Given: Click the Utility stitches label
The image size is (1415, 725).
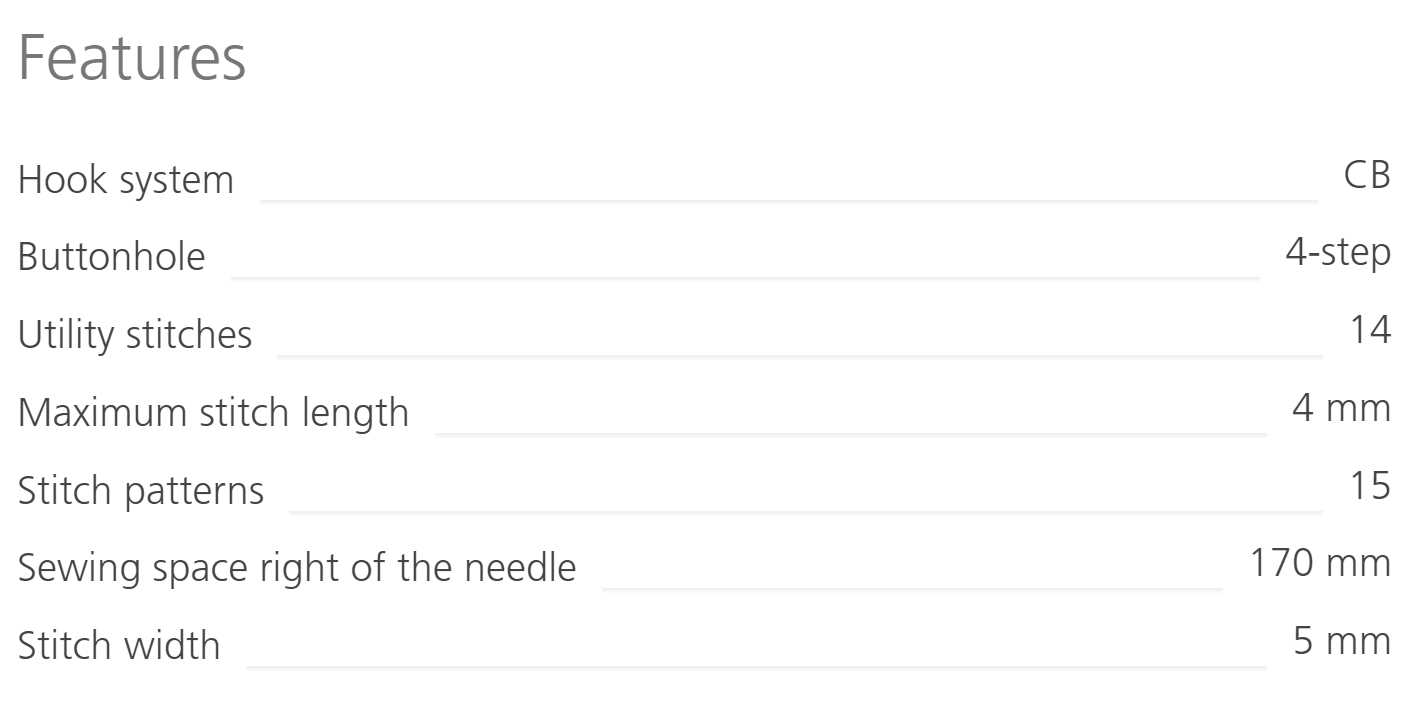Looking at the screenshot, I should pos(135,335).
